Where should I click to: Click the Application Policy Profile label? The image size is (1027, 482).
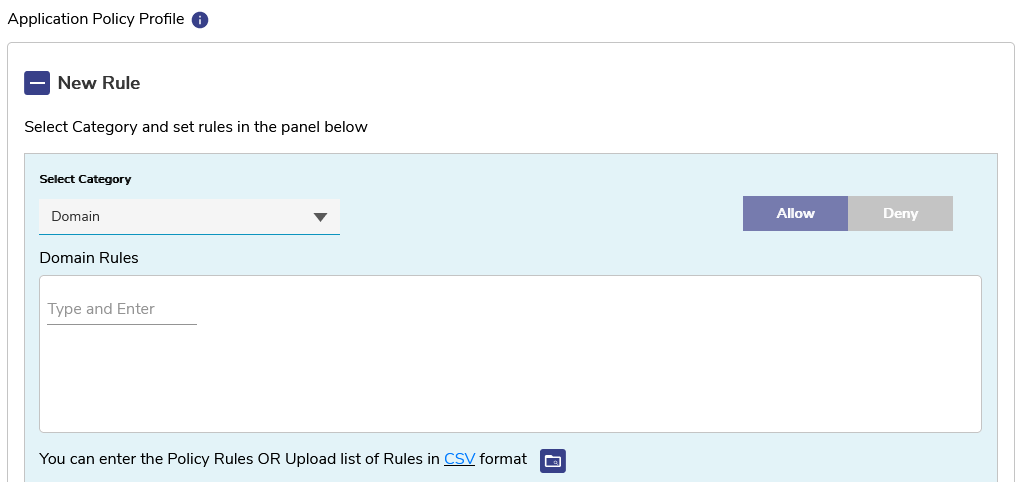[95, 19]
